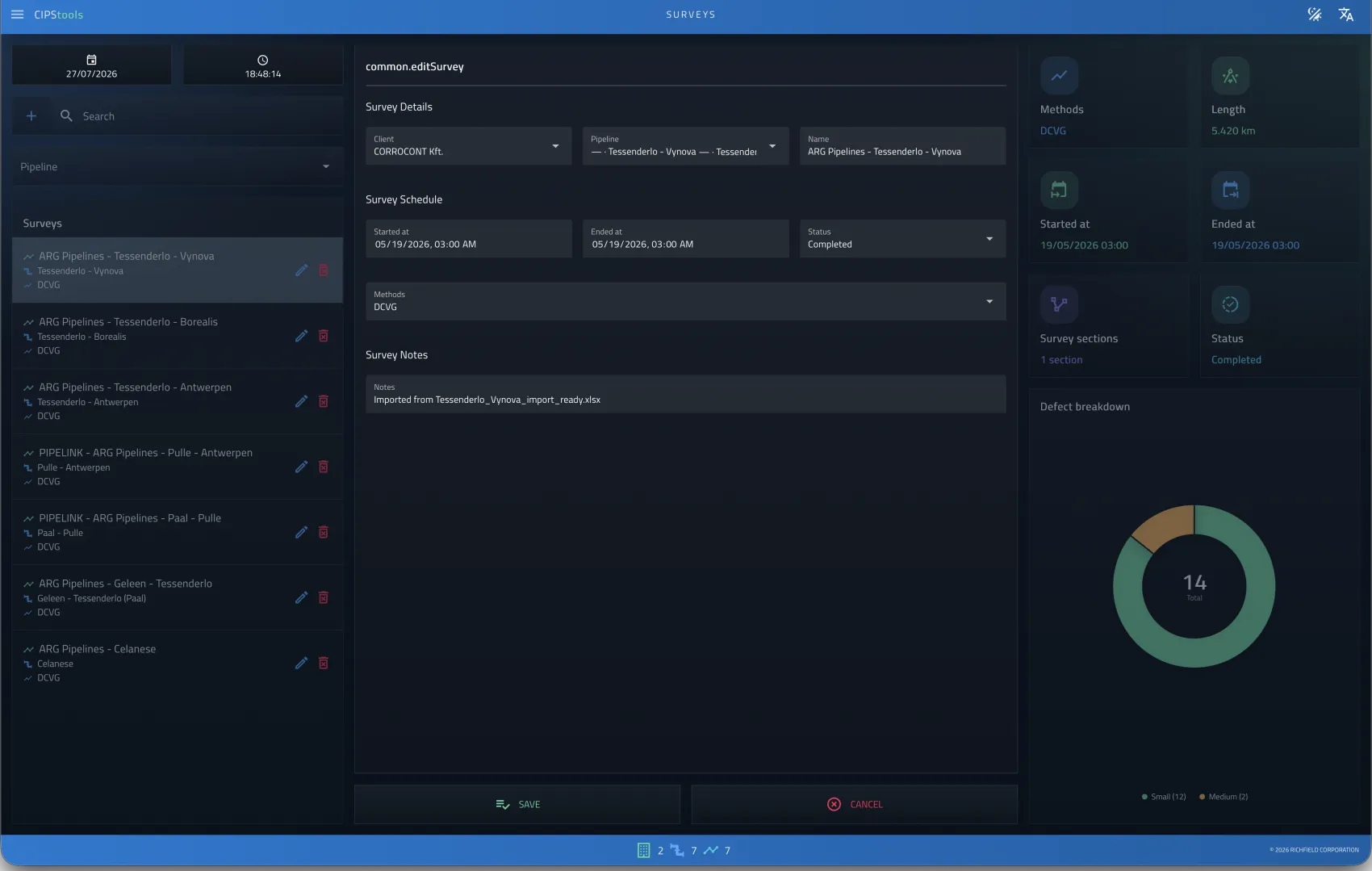Viewport: 1372px width, 871px height.
Task: Select PIPELINK - ARG Pipelines - Paal - Pulle row
Action: pos(177,532)
